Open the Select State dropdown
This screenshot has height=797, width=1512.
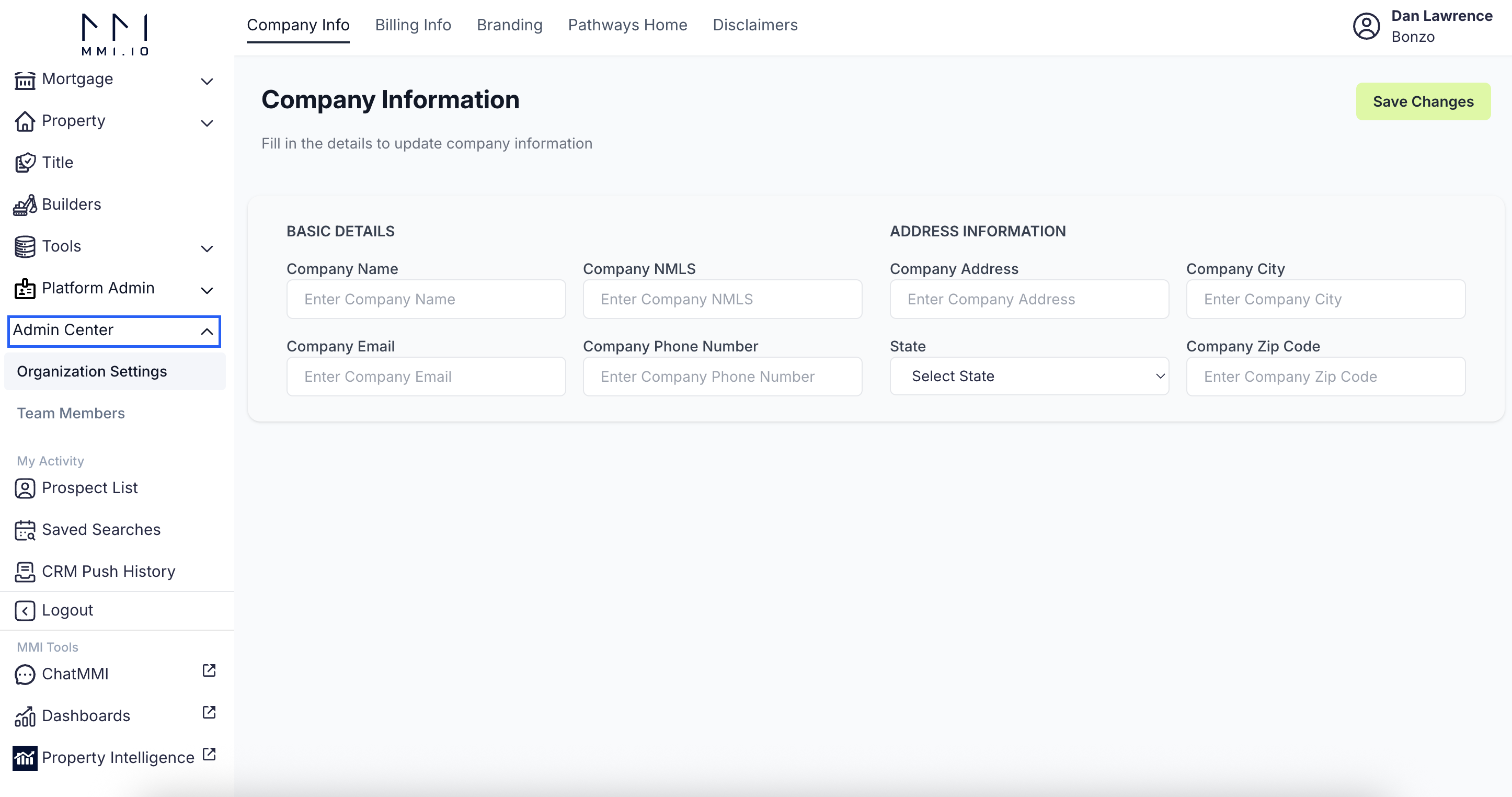pyautogui.click(x=1029, y=376)
